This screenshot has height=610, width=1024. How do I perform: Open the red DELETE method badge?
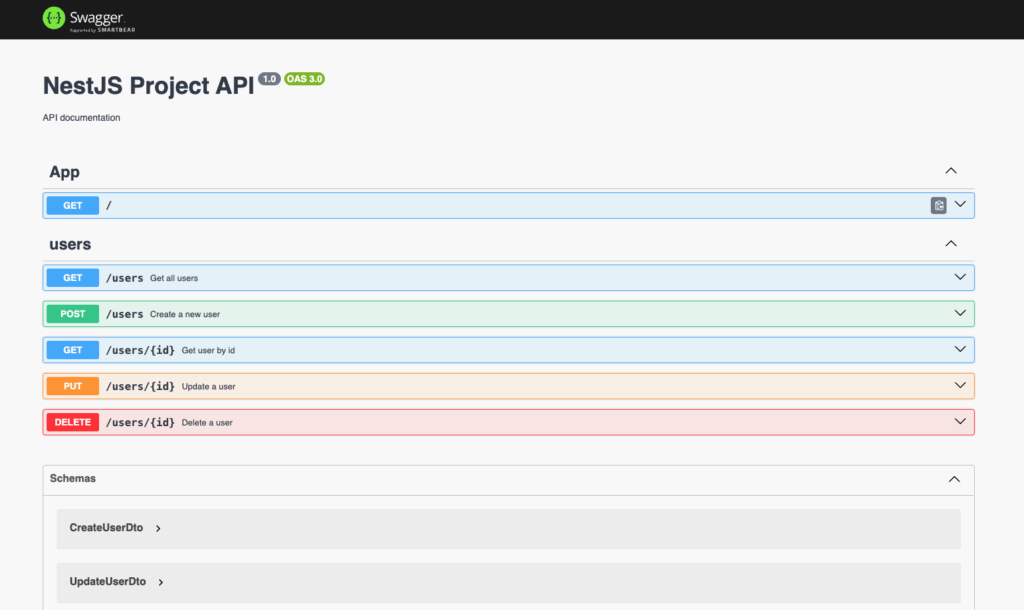pyautogui.click(x=73, y=422)
